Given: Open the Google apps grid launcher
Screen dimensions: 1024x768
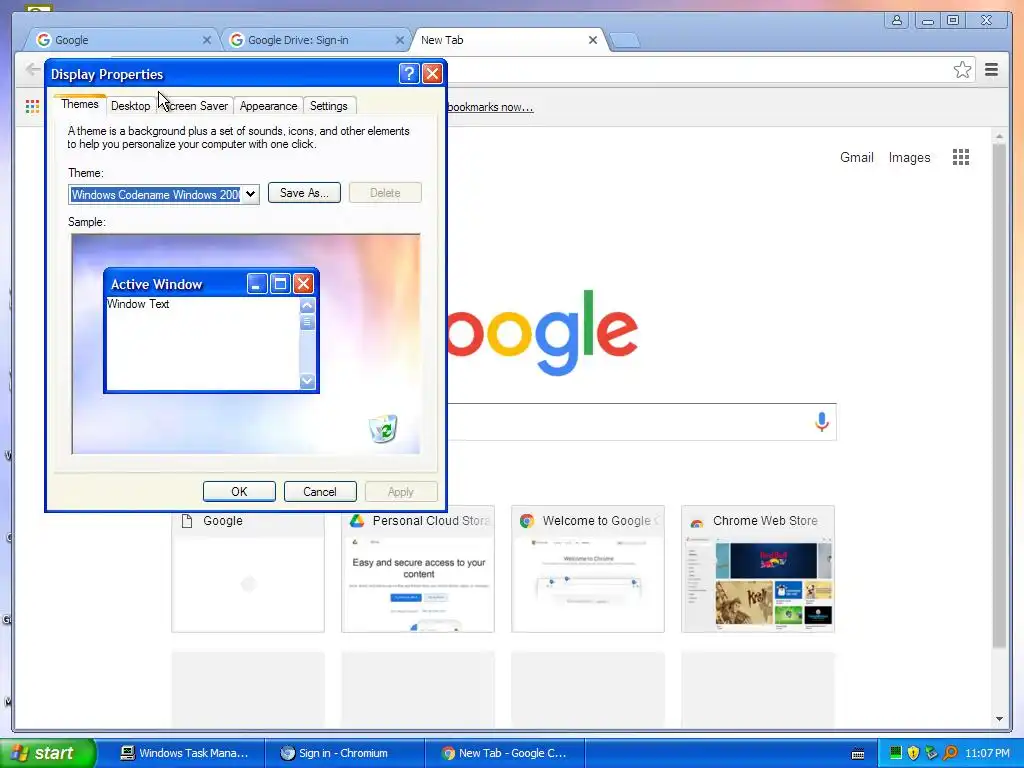Looking at the screenshot, I should click(961, 157).
